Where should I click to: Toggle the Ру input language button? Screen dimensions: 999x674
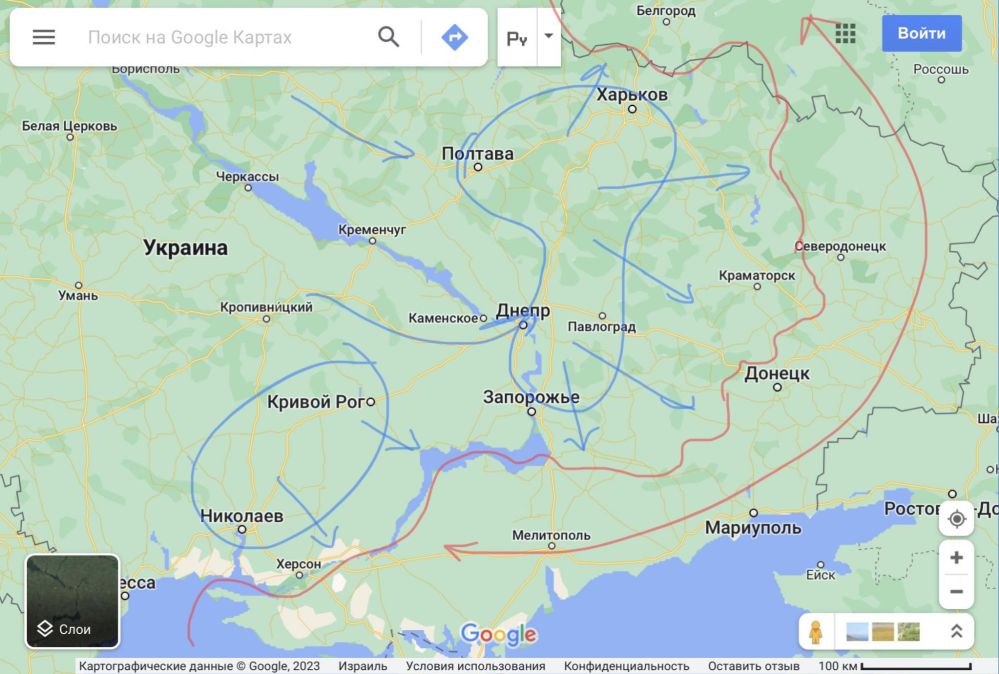(x=517, y=38)
